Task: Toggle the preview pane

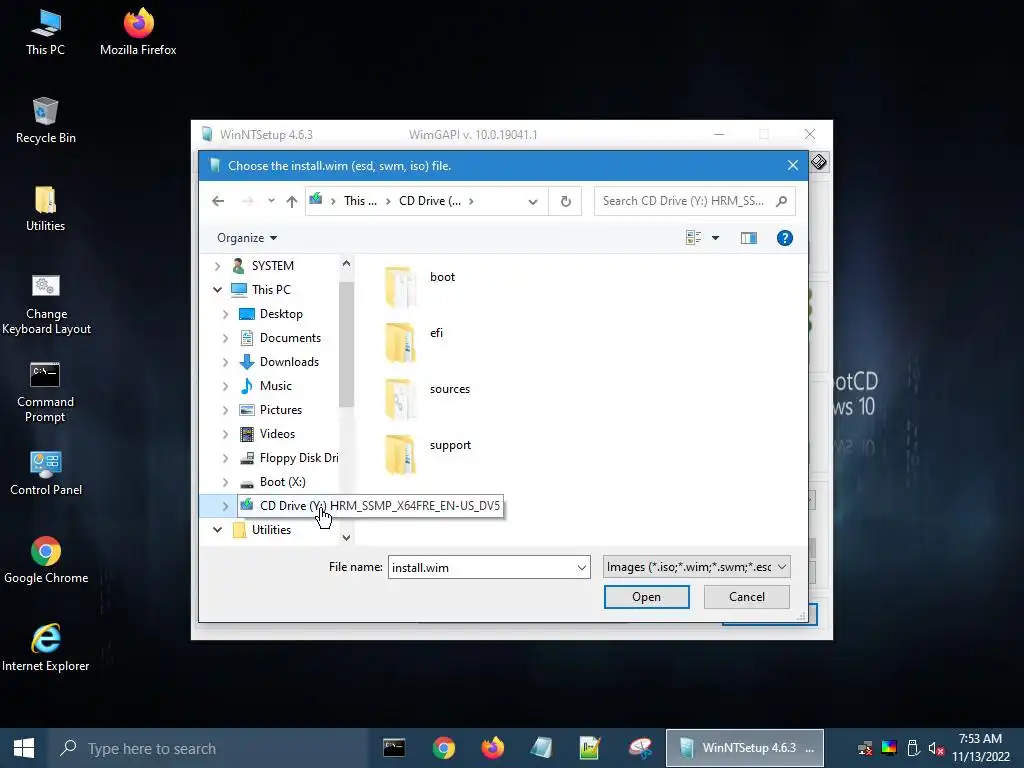Action: coord(748,238)
